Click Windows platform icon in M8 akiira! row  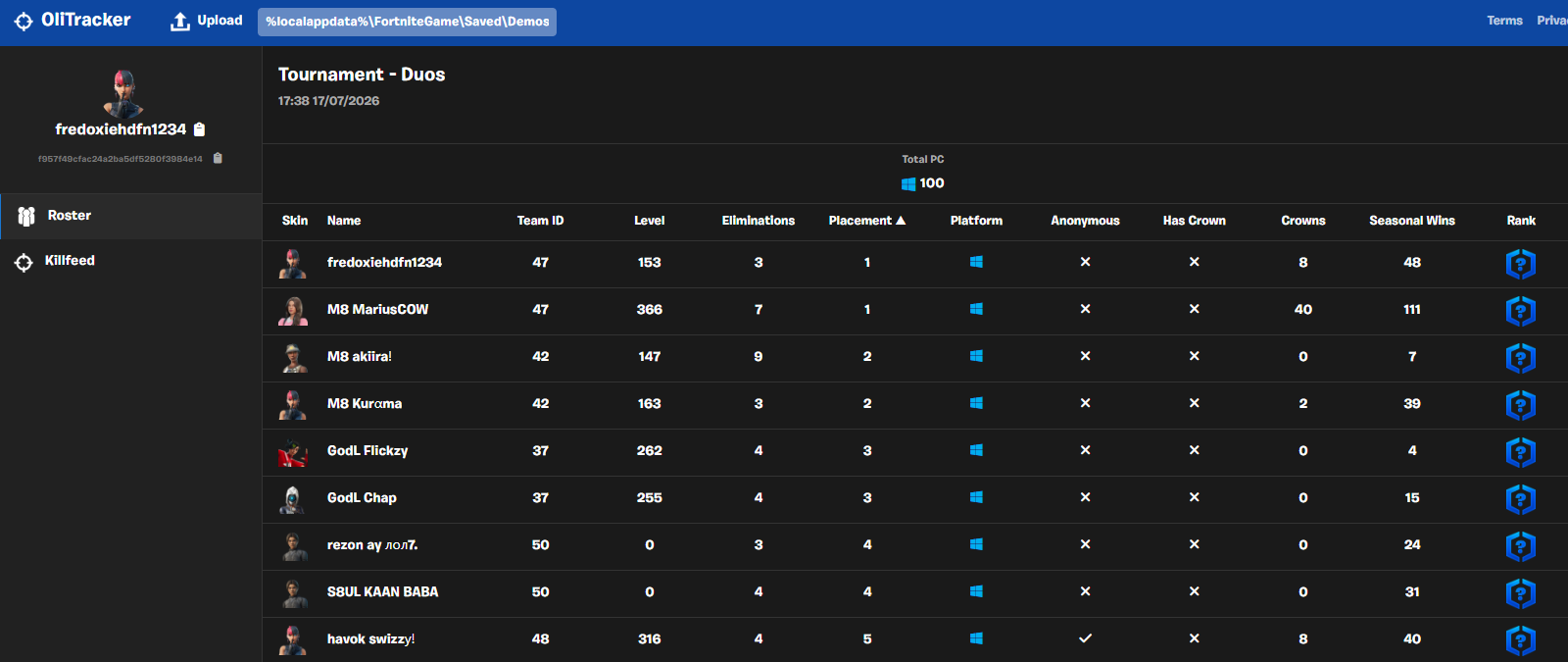point(976,356)
